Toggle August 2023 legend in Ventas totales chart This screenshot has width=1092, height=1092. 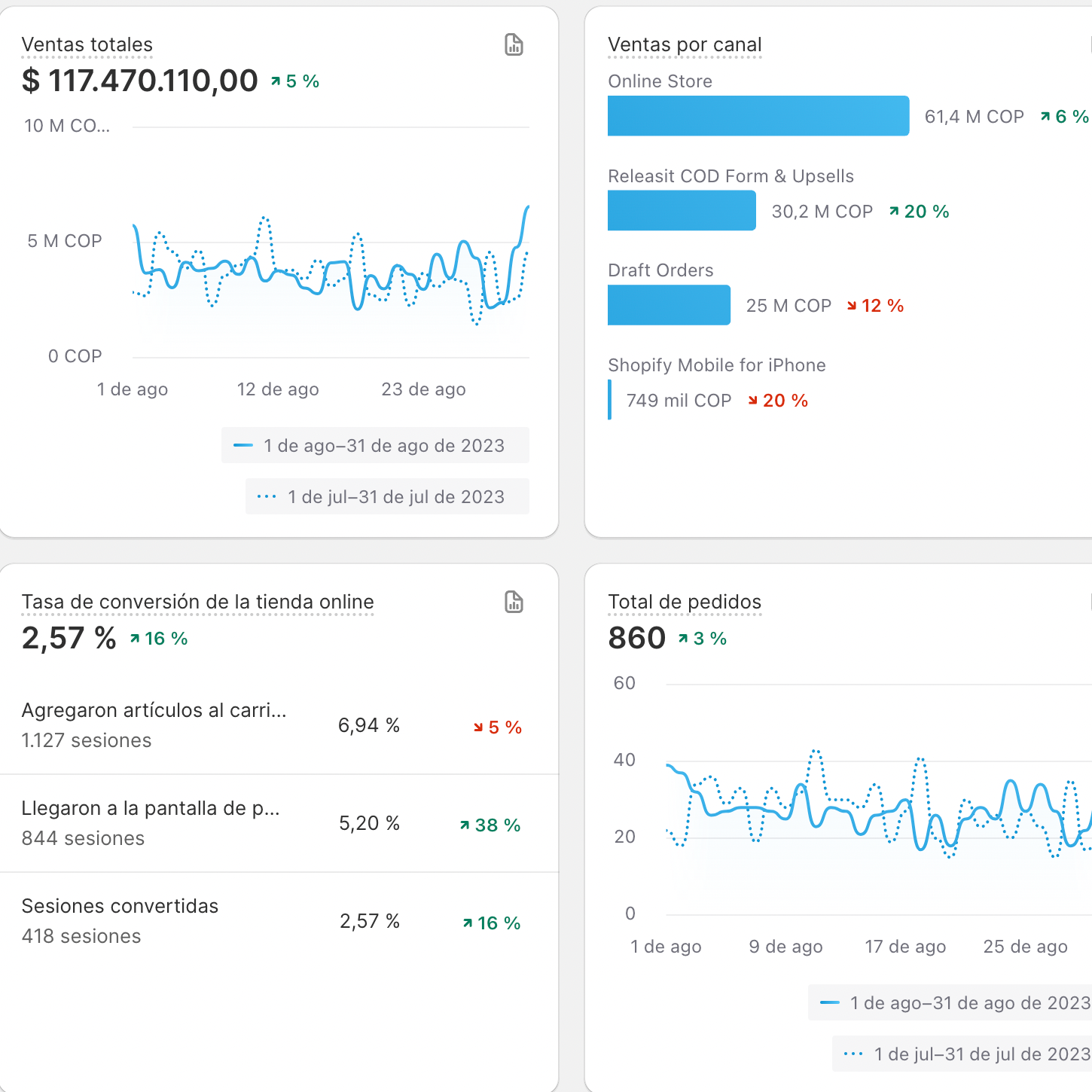375,446
